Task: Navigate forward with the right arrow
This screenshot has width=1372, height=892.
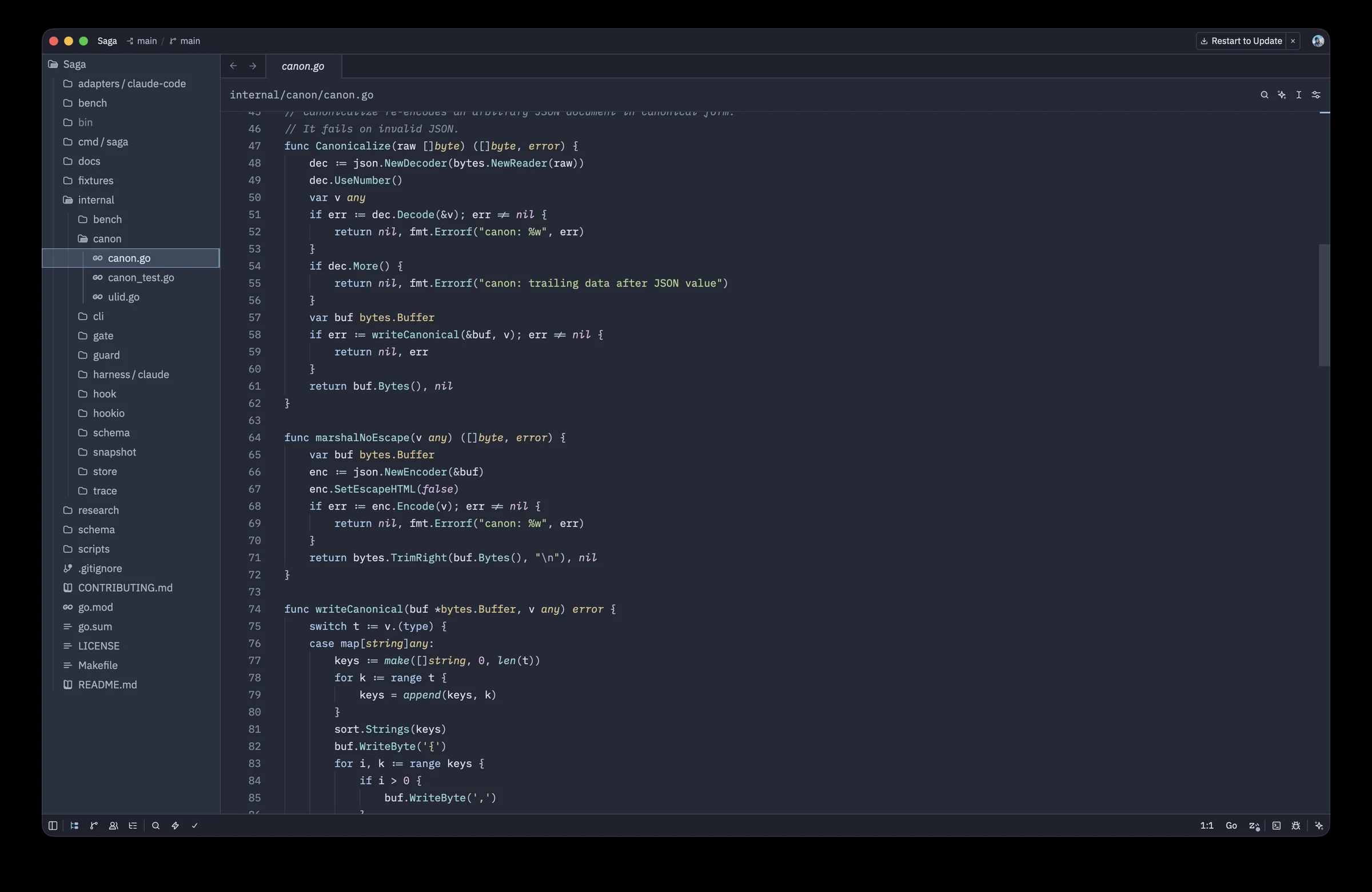Action: (x=253, y=66)
